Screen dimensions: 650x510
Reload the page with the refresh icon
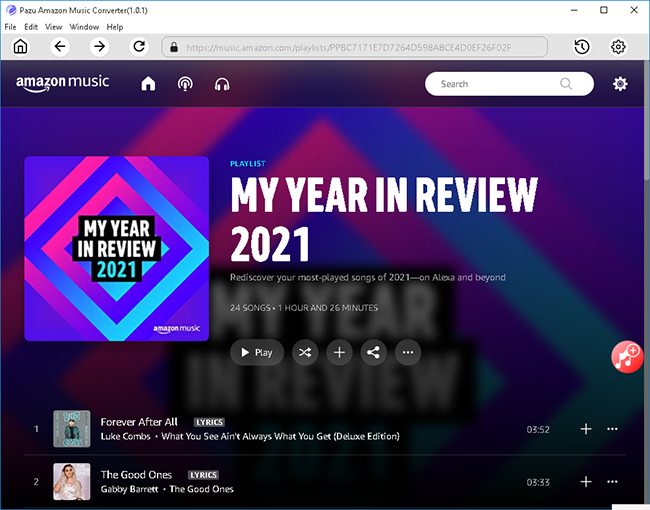pos(139,46)
